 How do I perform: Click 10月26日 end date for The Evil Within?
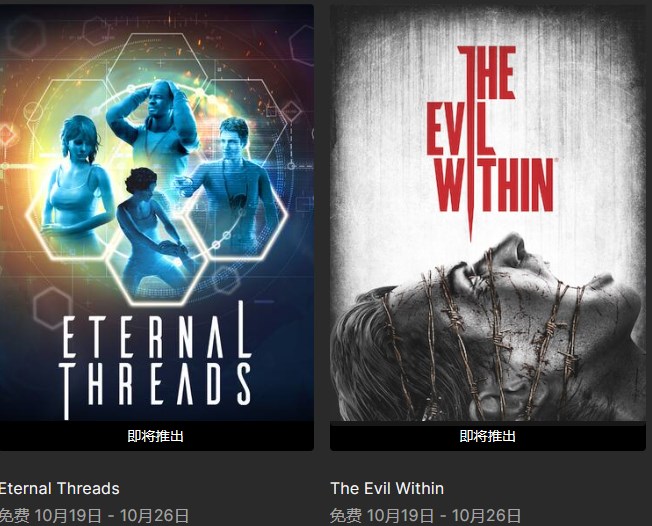click(x=486, y=516)
